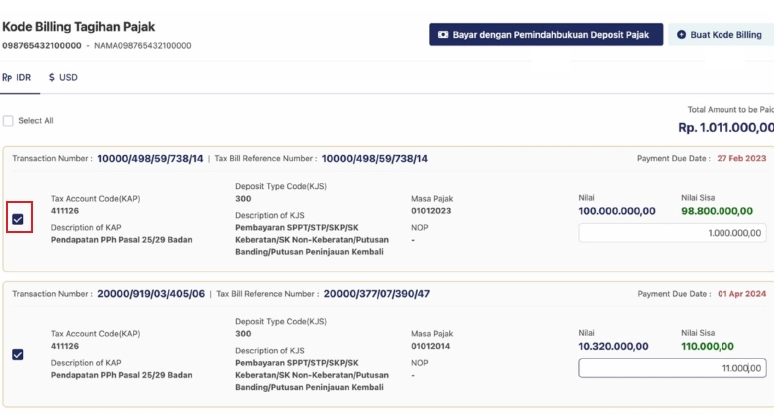Uncheck the bill due 01 Apr 2024

click(18, 354)
